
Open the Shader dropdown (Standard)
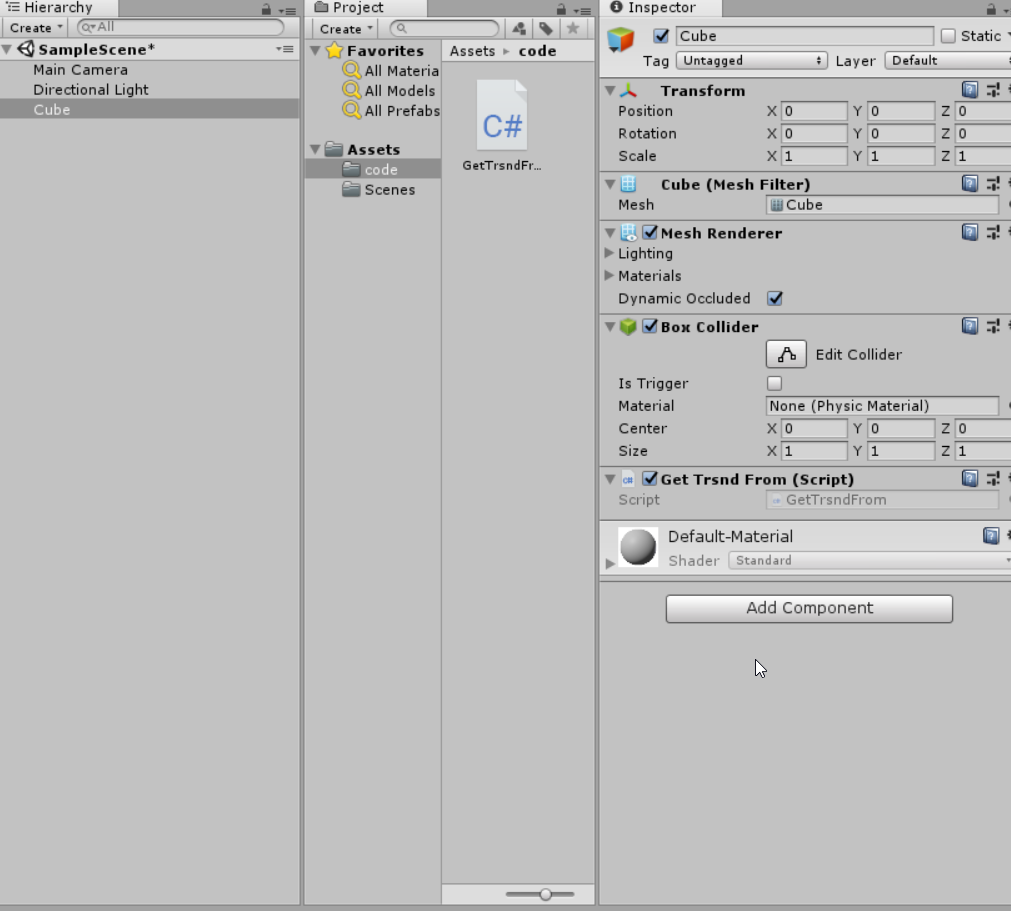(870, 560)
